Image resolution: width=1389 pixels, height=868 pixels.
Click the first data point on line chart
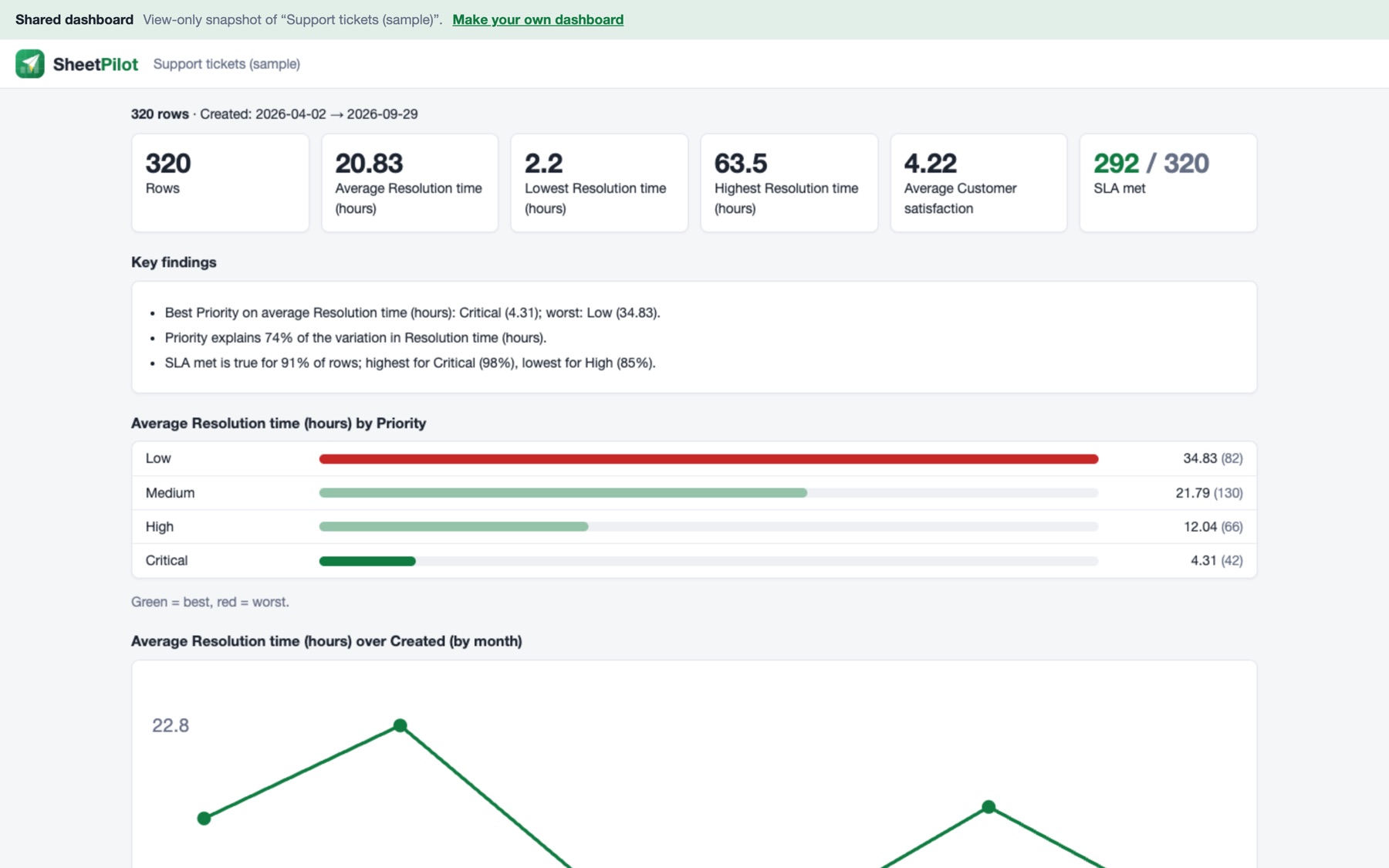(x=204, y=818)
